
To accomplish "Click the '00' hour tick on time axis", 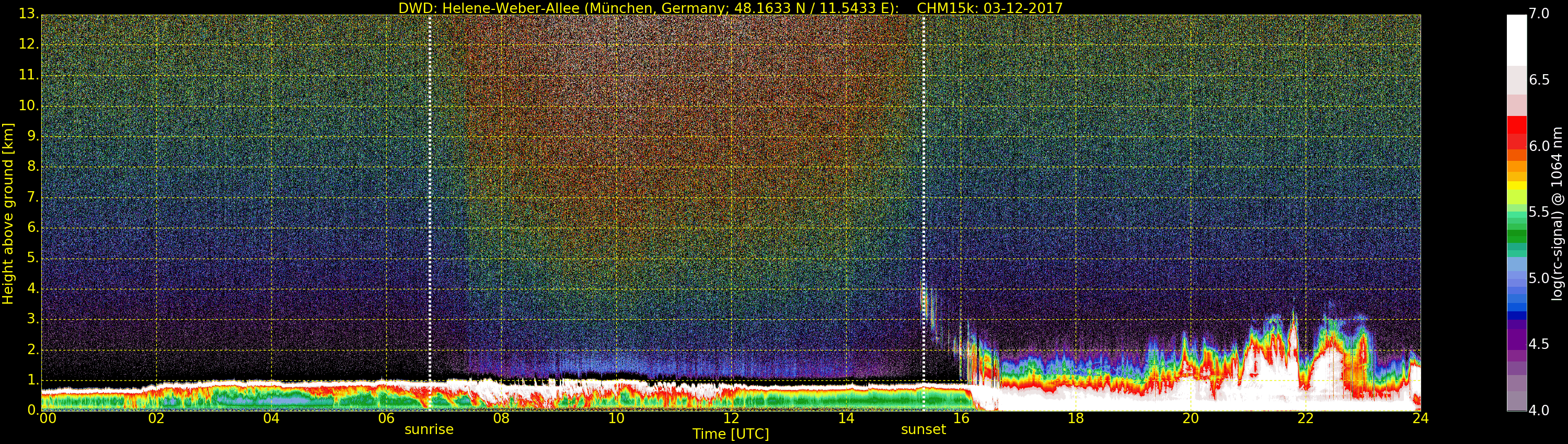I will coord(48,418).
